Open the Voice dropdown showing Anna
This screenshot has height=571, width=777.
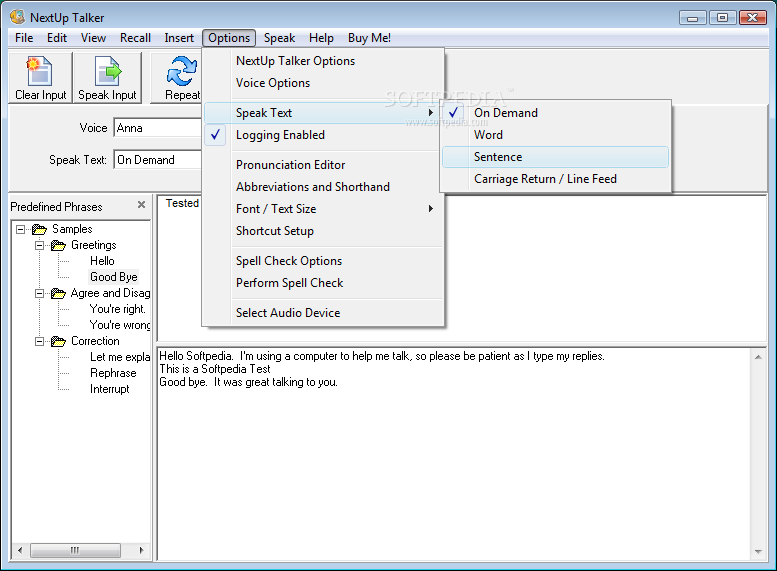coord(158,128)
